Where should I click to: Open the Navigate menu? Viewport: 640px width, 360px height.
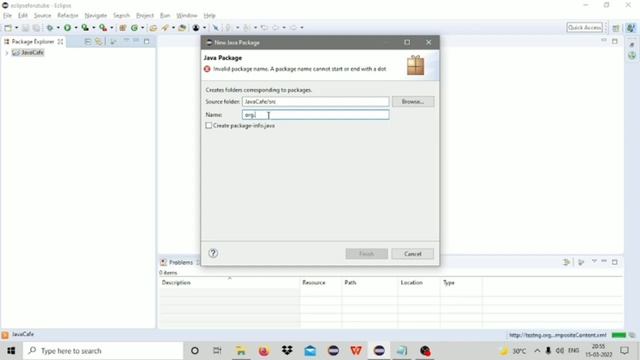[96, 16]
